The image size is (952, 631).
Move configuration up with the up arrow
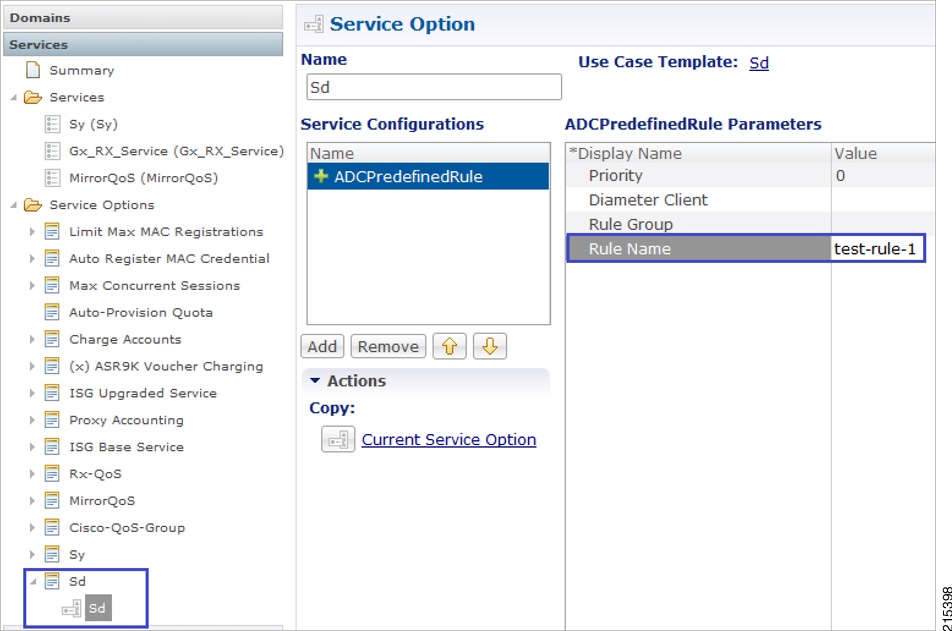pos(449,346)
